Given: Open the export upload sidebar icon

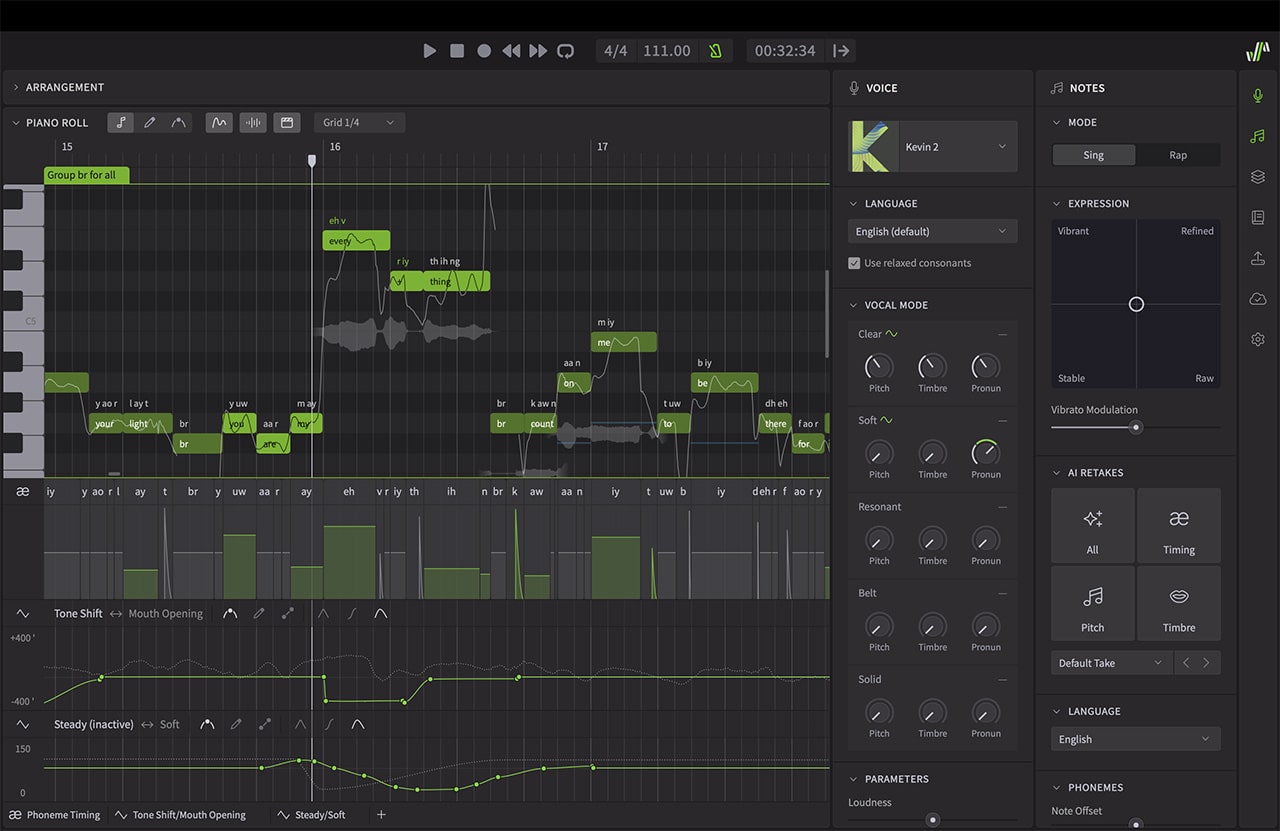Looking at the screenshot, I should (x=1258, y=258).
